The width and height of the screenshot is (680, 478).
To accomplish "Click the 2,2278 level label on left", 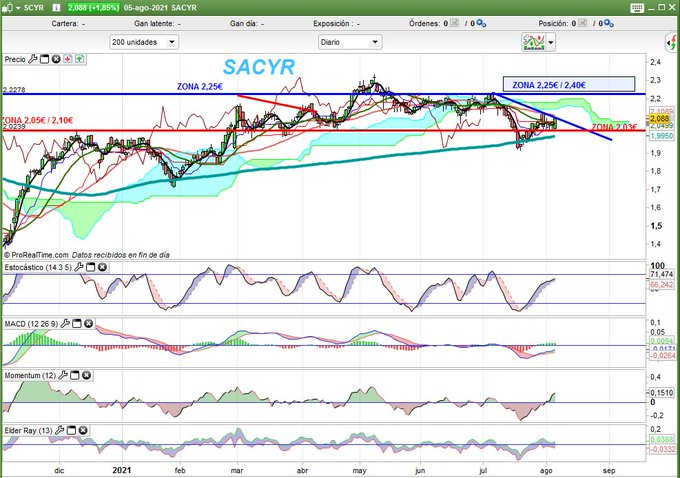I will pyautogui.click(x=14, y=90).
